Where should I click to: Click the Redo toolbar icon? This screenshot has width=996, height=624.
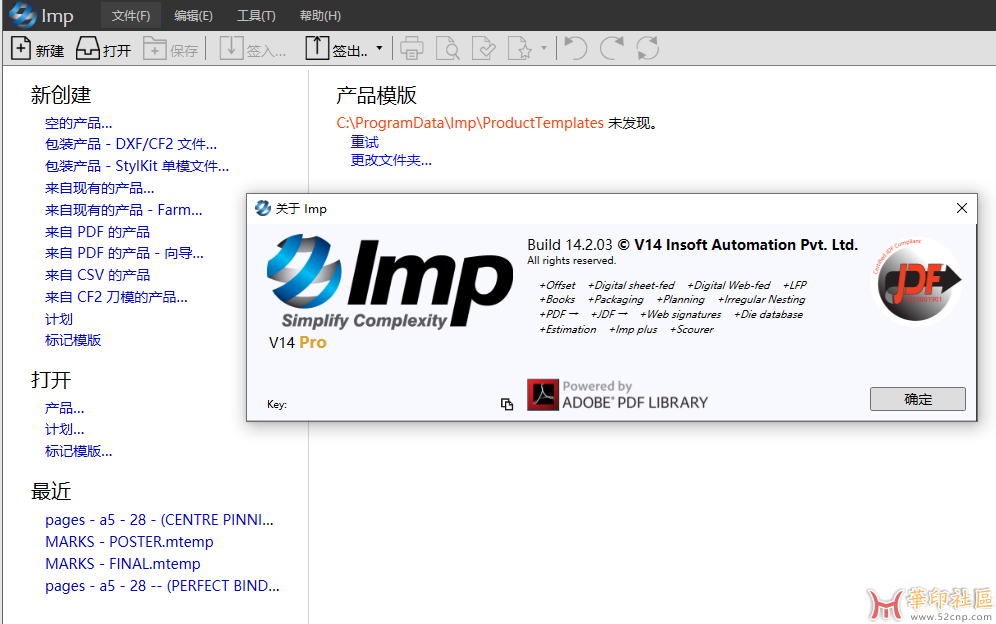point(612,48)
